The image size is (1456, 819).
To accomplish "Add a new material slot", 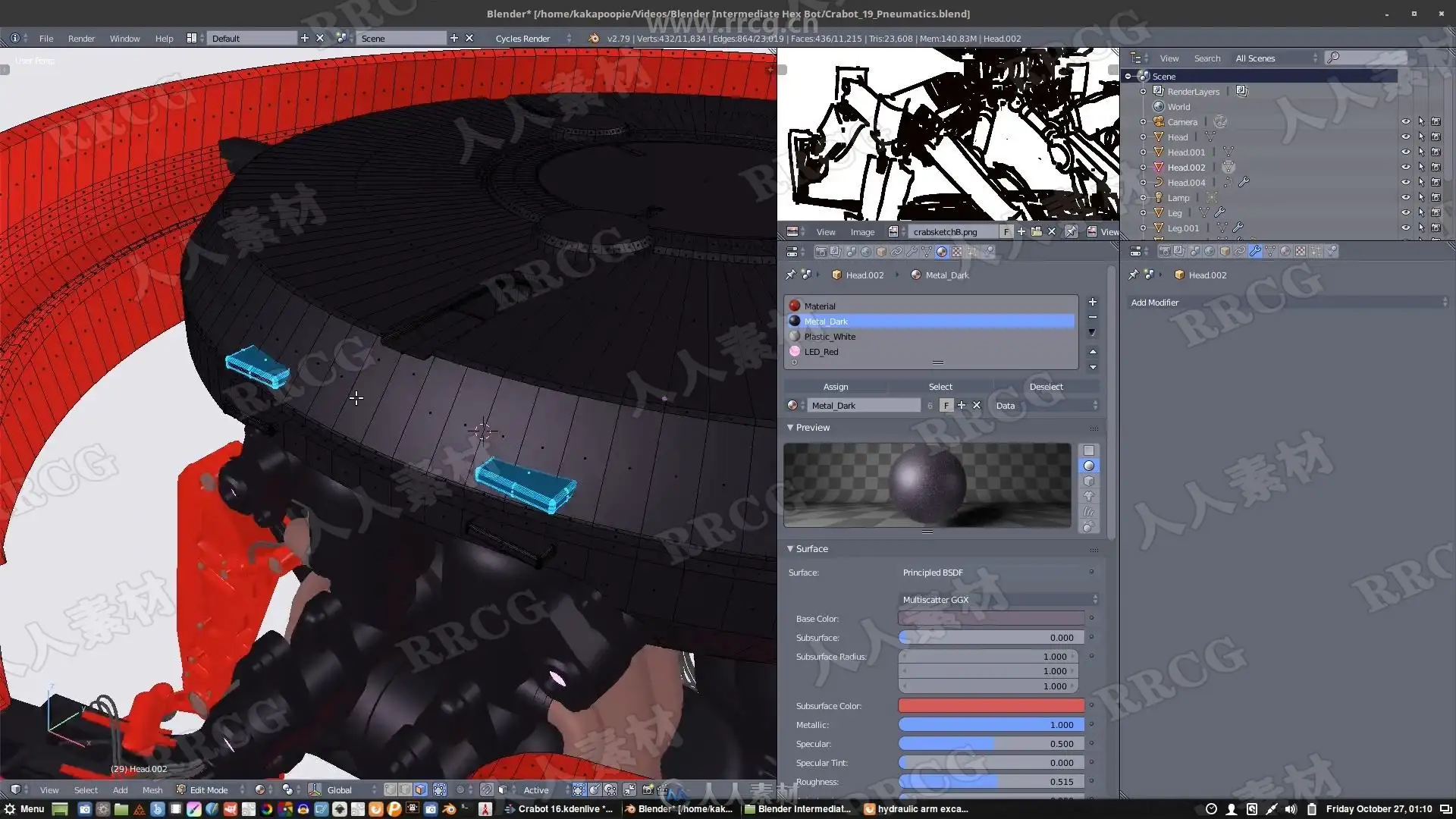I will point(1092,302).
